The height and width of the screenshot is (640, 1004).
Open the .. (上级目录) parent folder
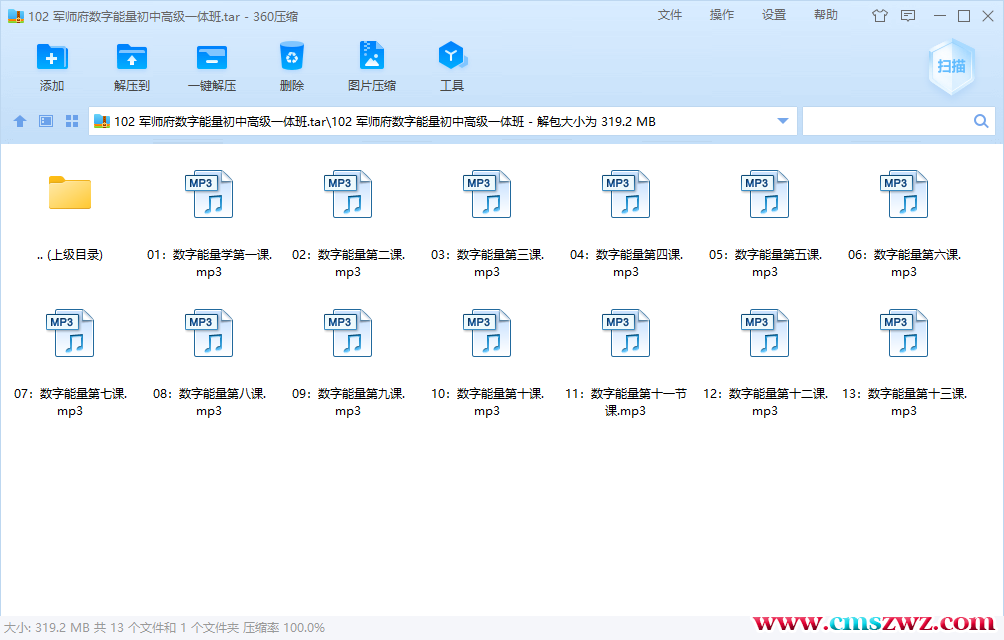(x=70, y=194)
